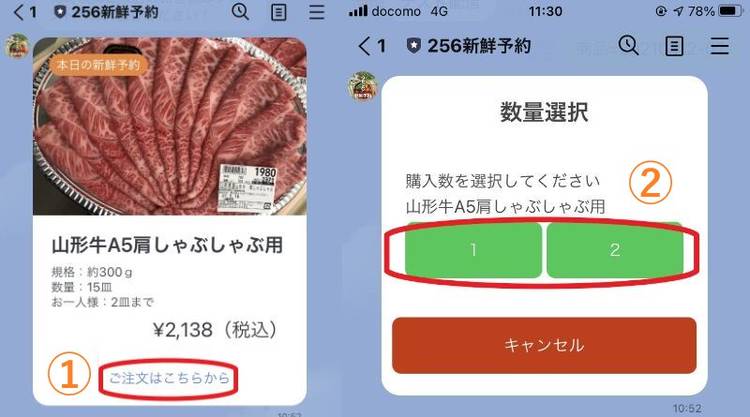Select quantity 2 green button
Screen dimensions: 750x417
[615, 250]
